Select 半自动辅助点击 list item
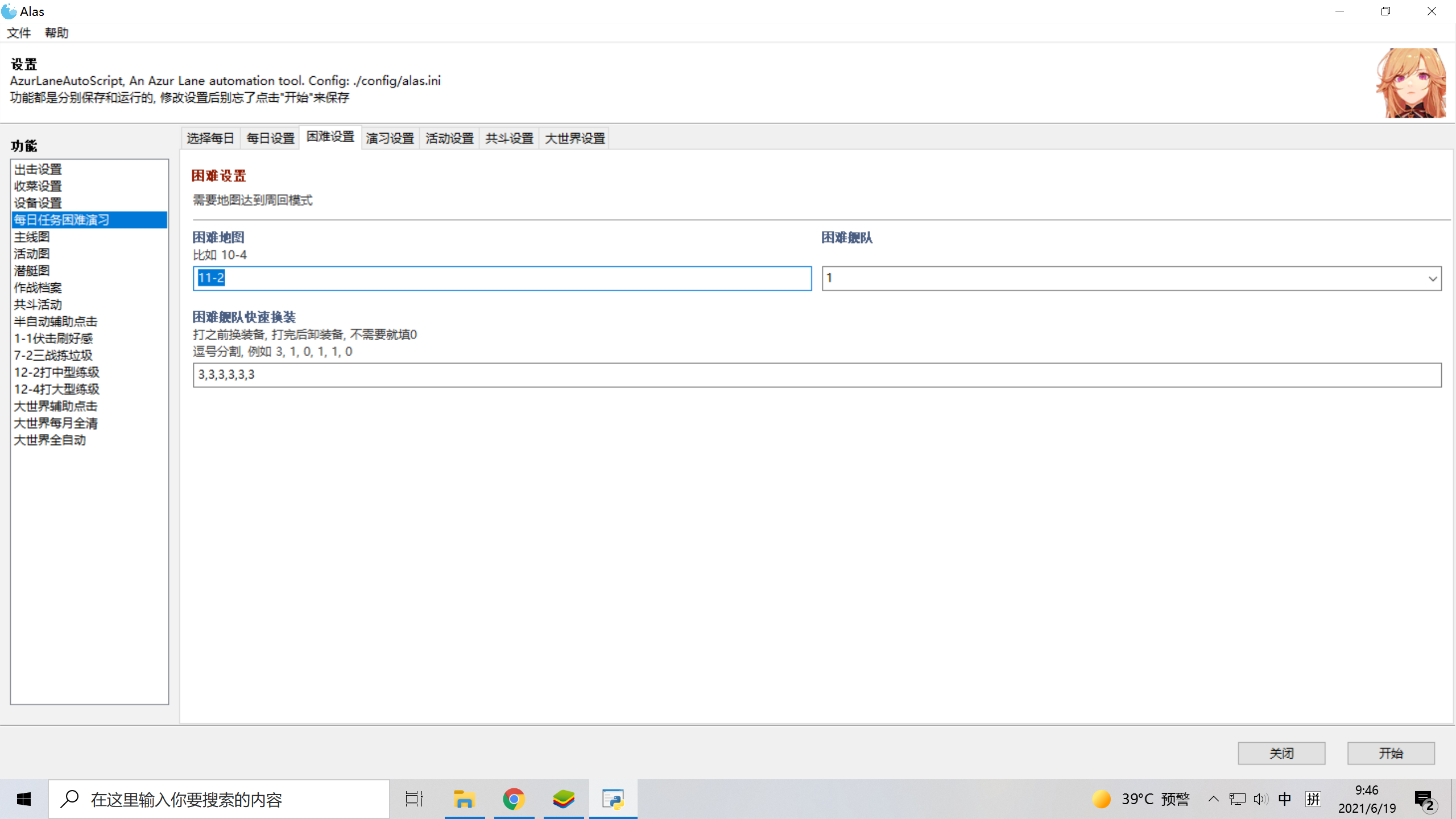 (x=89, y=321)
